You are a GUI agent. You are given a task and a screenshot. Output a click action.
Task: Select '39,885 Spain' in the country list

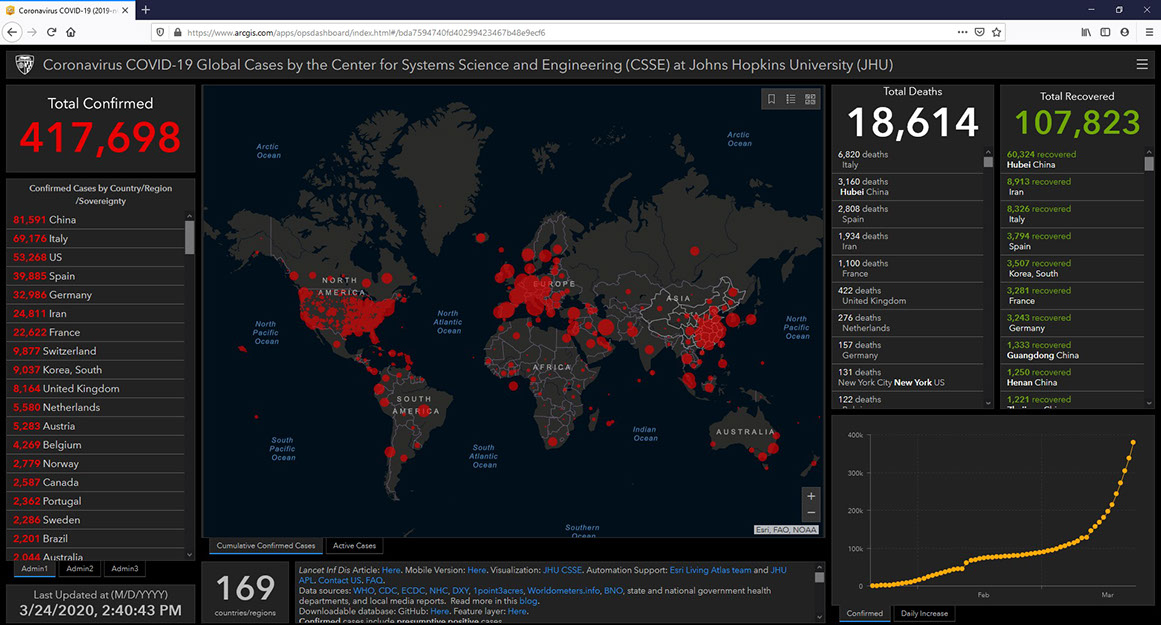point(96,275)
